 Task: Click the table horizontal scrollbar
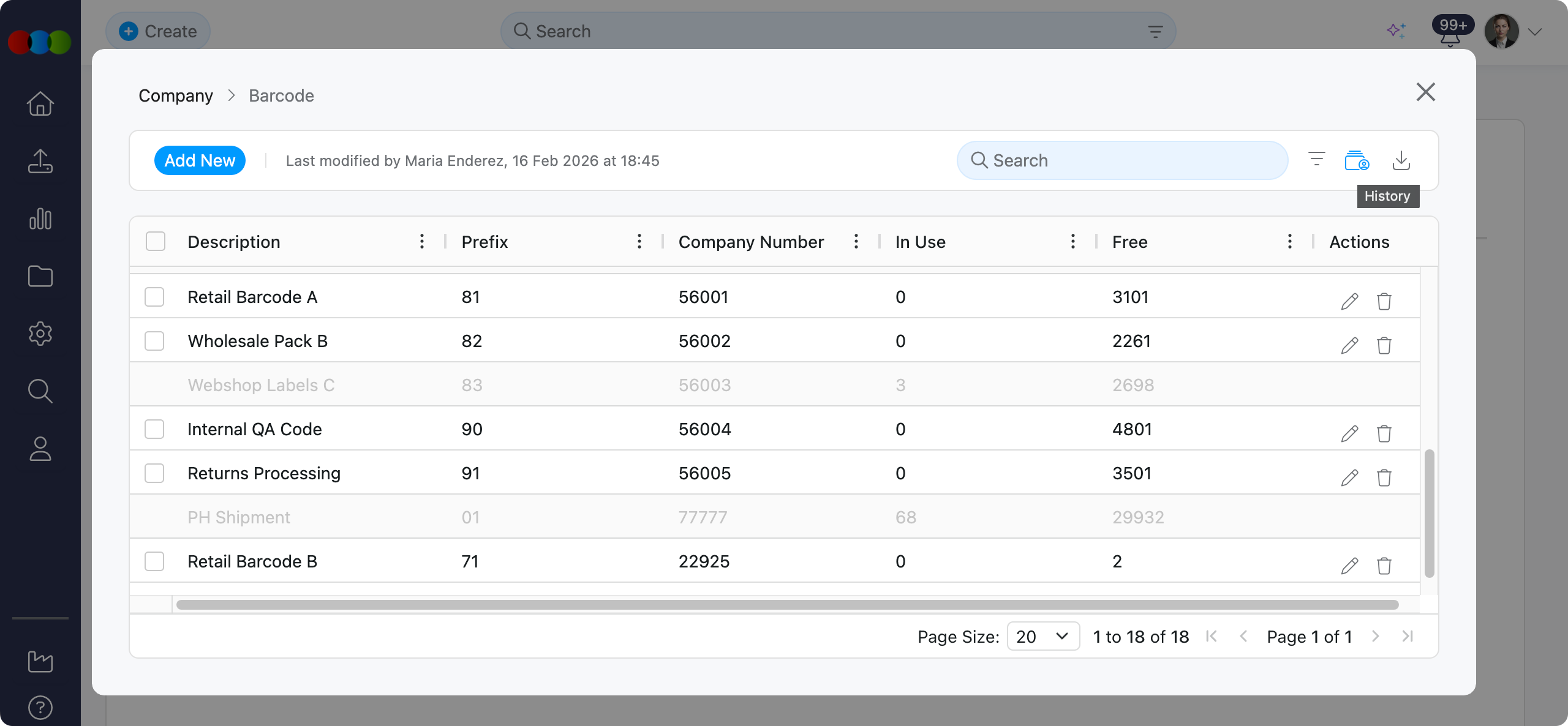[x=786, y=605]
